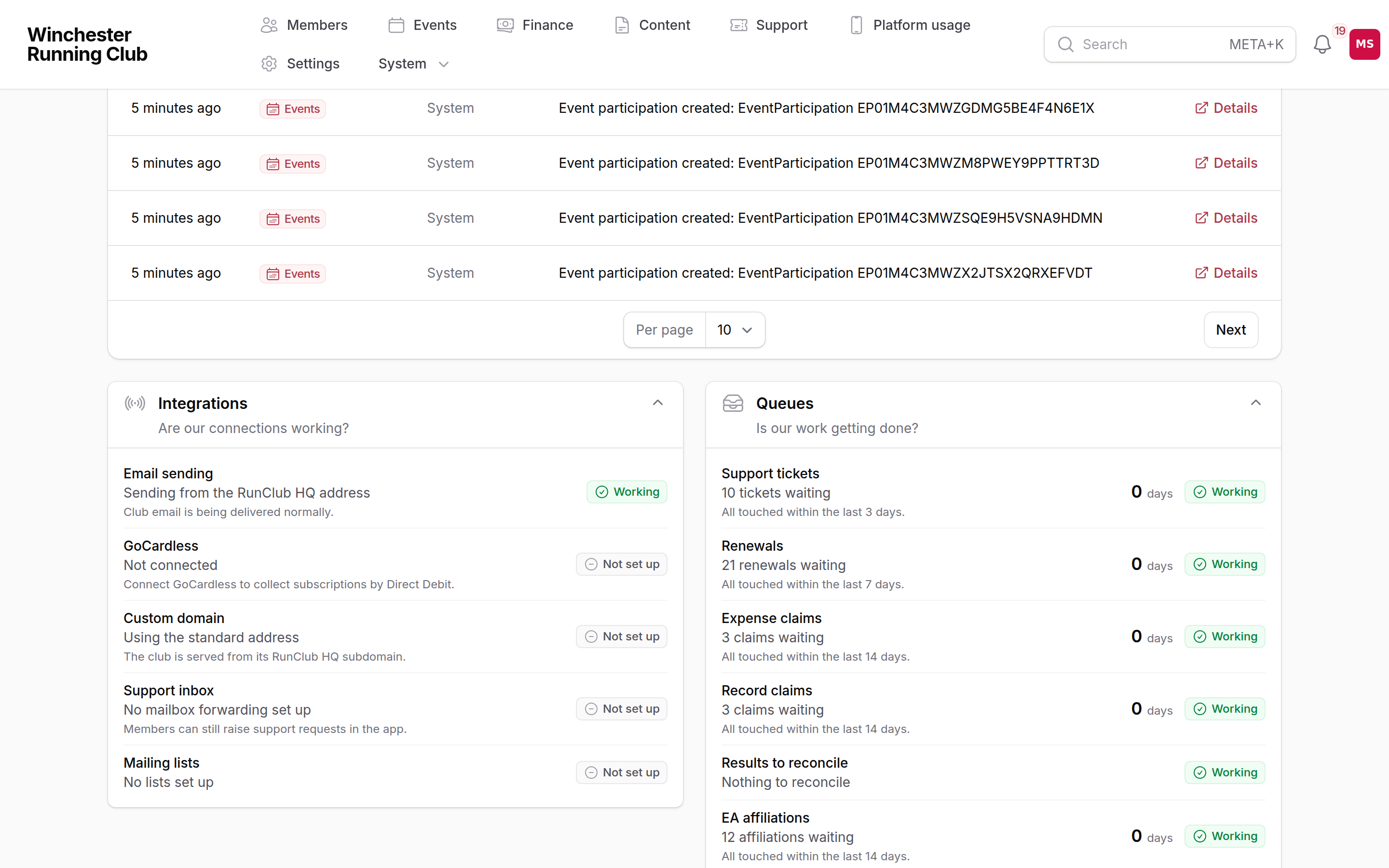The height and width of the screenshot is (868, 1389).
Task: Click external-link icon on the EP01M4C3MWZM8PWEY9PPTTRT3D row
Action: pyautogui.click(x=1201, y=163)
